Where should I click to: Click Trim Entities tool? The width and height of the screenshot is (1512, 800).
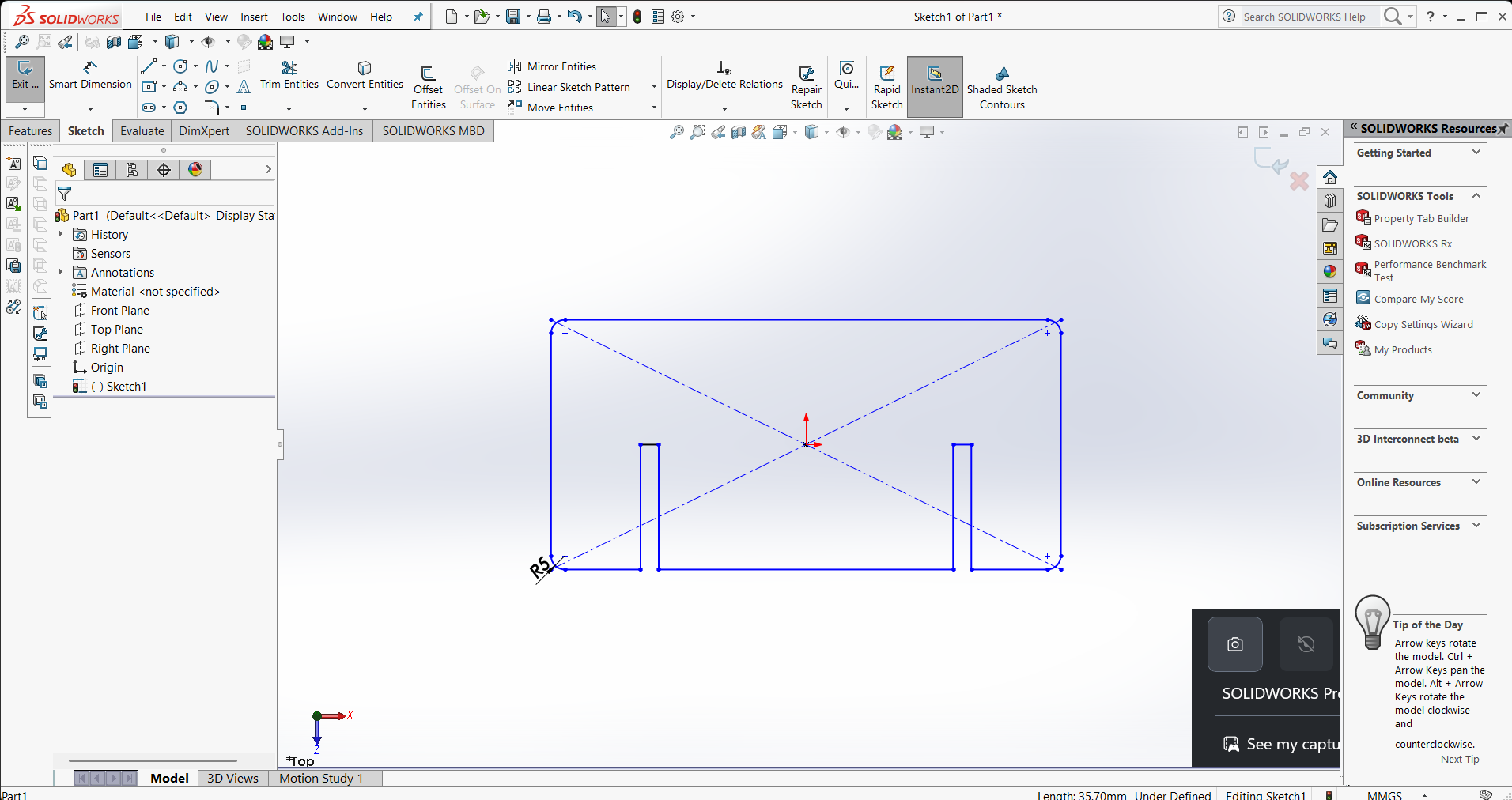[289, 76]
